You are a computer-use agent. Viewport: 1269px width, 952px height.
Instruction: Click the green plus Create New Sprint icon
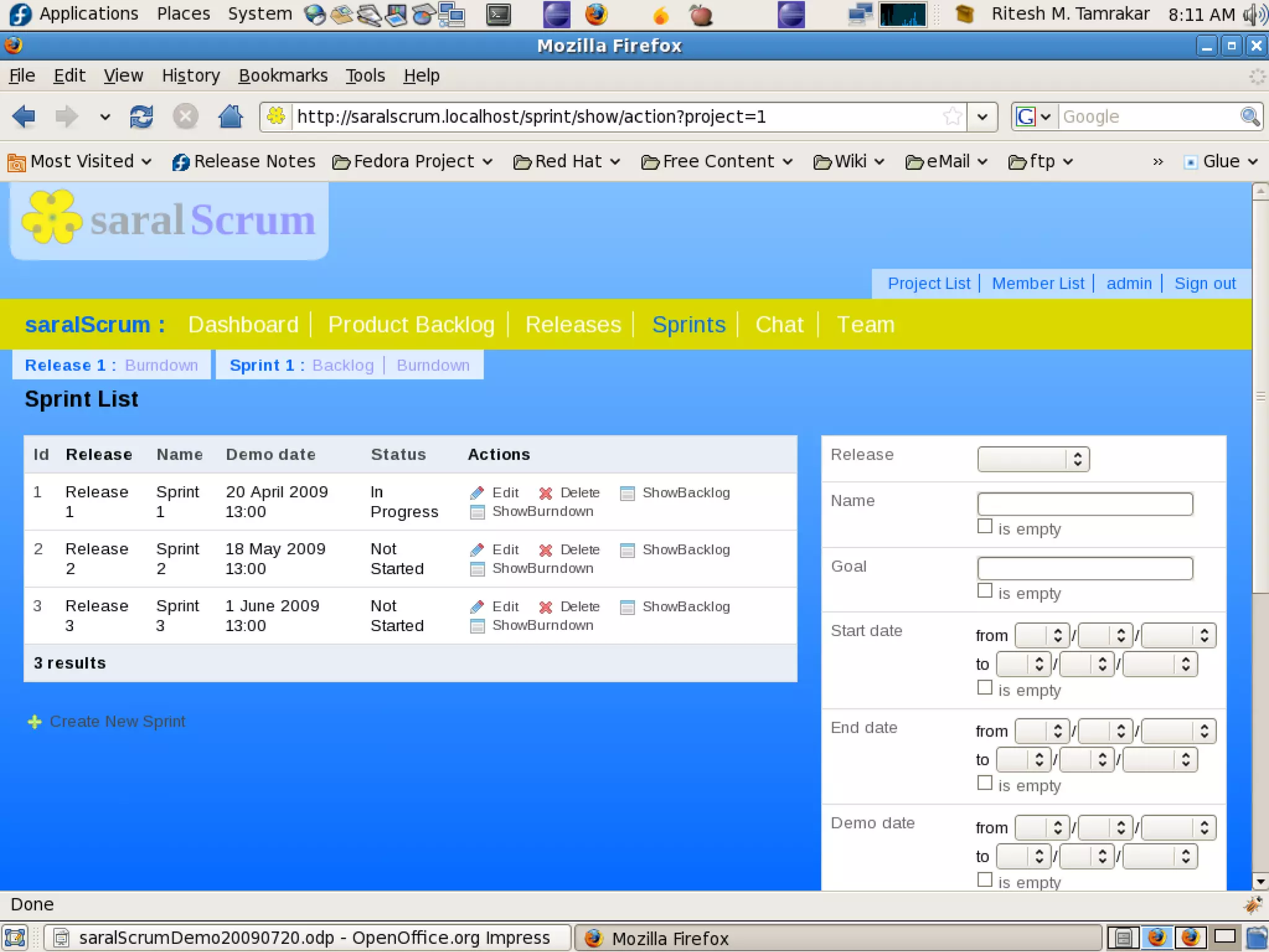coord(35,722)
